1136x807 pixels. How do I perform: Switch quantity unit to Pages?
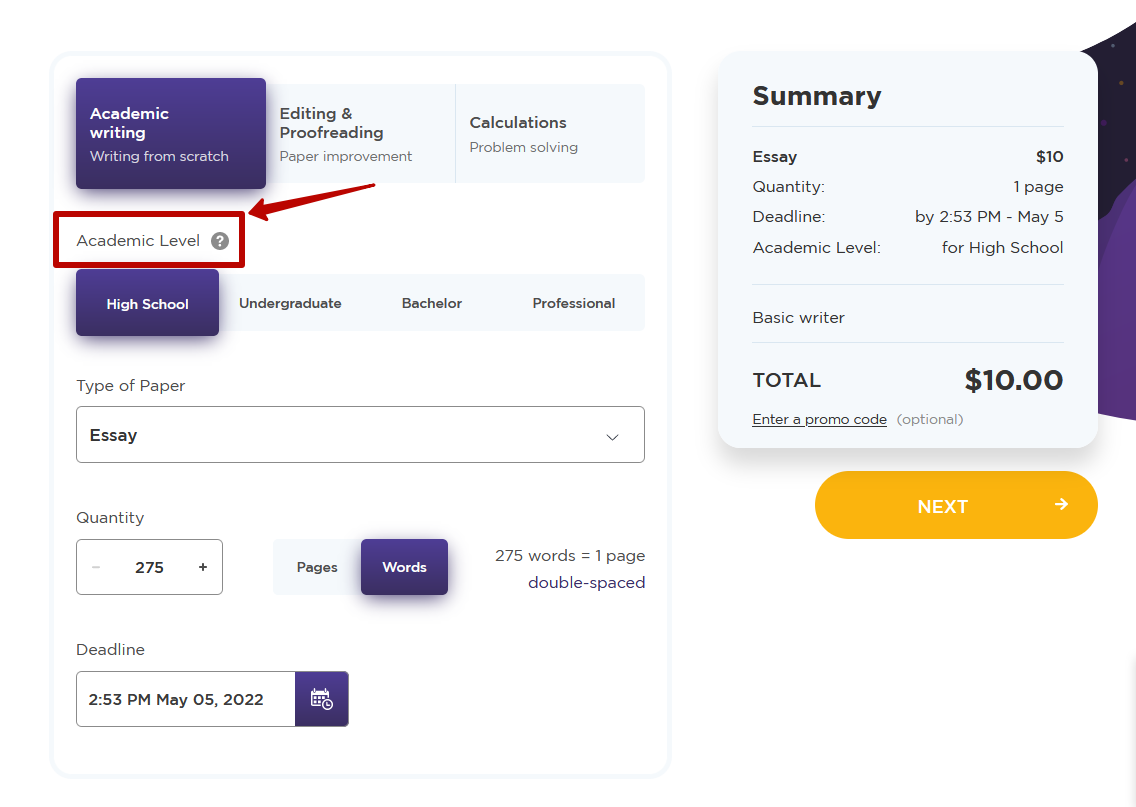tap(317, 567)
